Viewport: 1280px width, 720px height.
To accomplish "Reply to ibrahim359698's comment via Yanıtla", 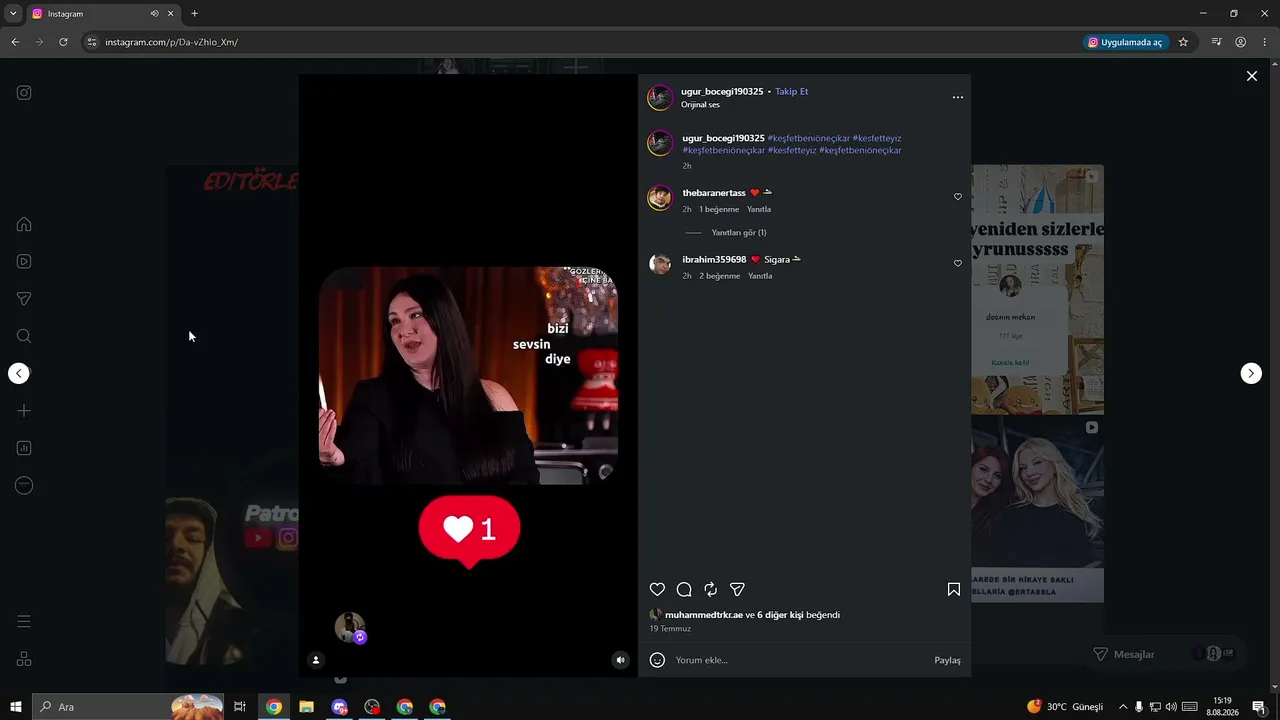I will click(x=760, y=276).
